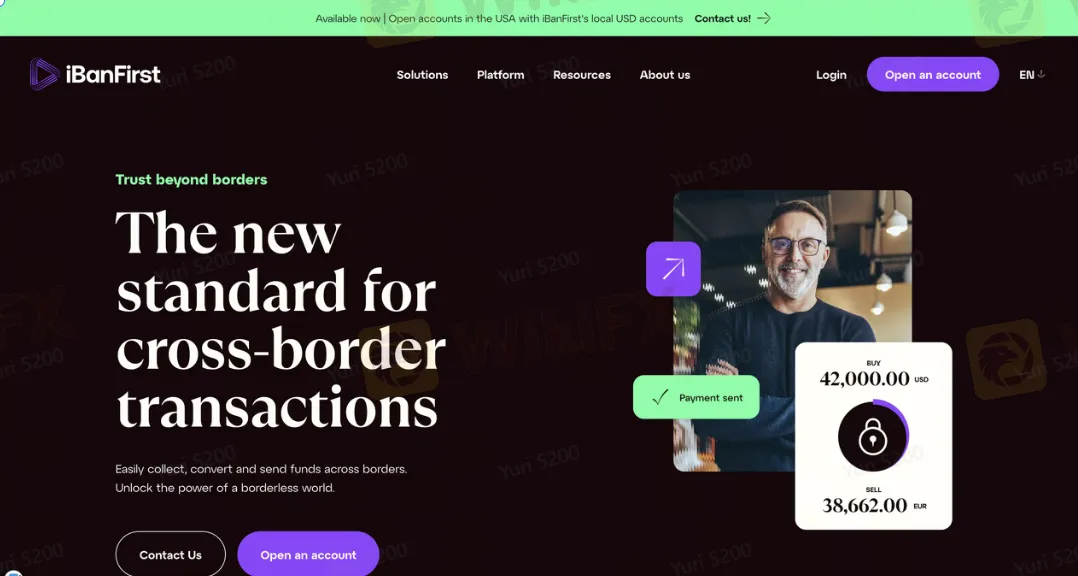Viewport: 1078px width, 576px height.
Task: Open the About us menu
Action: point(665,75)
